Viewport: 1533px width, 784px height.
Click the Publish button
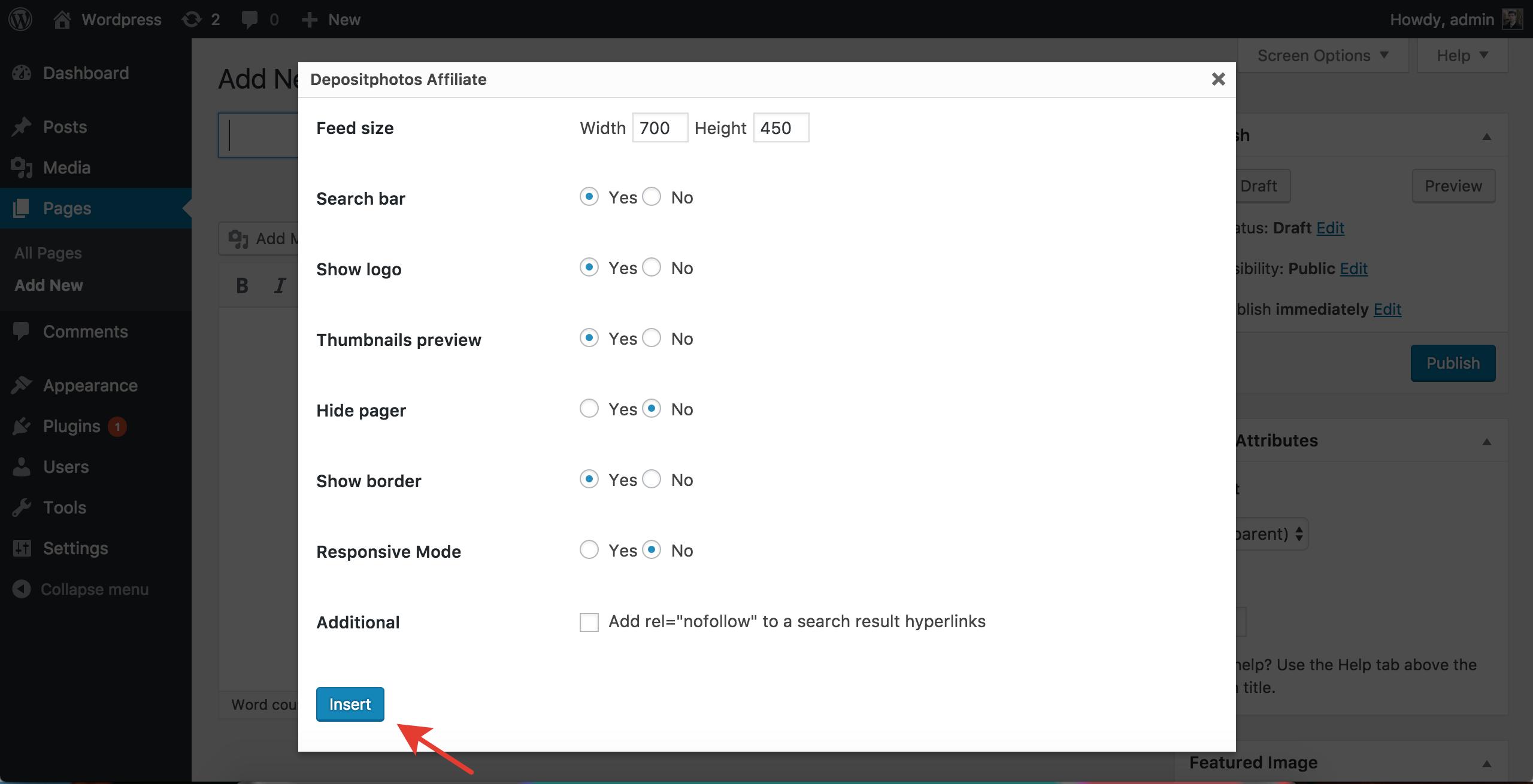(1453, 363)
